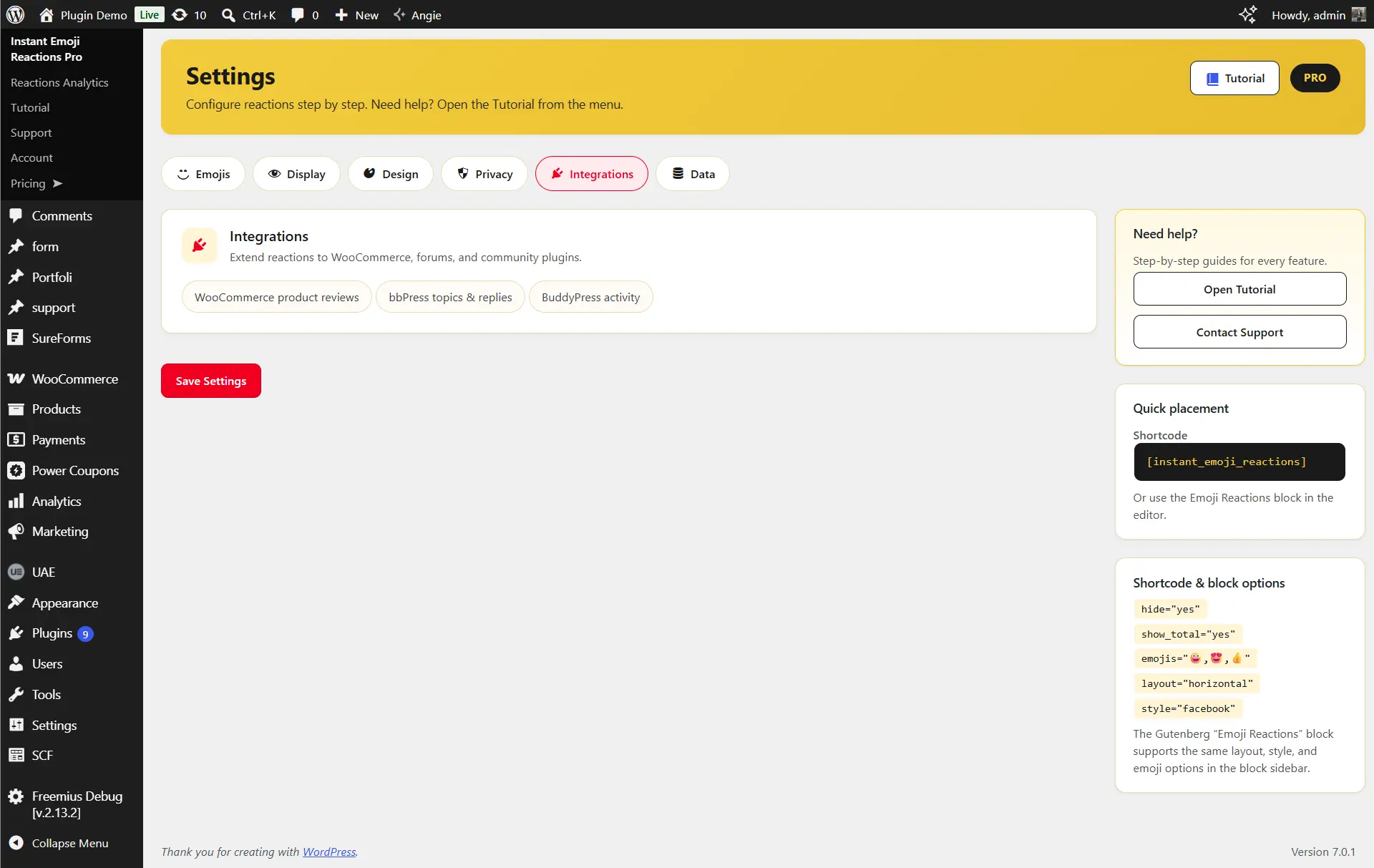Click the Tutorial header button
Image resolution: width=1374 pixels, height=868 pixels.
[1234, 78]
